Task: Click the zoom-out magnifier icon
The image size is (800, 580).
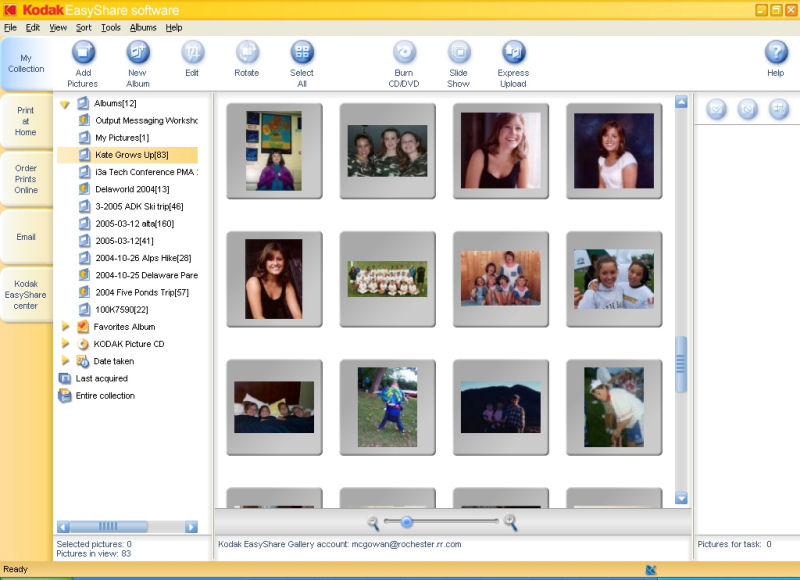Action: pyautogui.click(x=374, y=522)
